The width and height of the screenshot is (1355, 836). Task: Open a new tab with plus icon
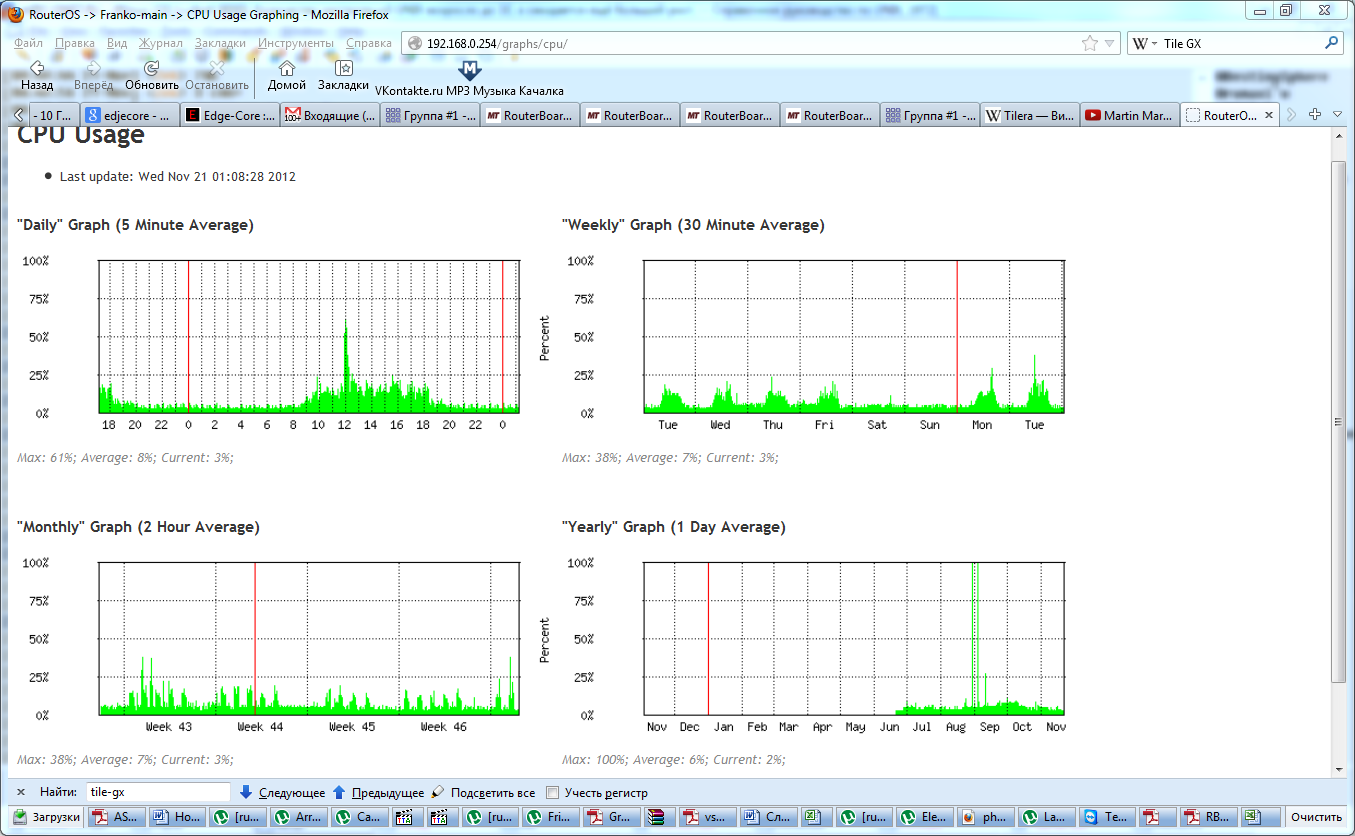pos(1316,115)
